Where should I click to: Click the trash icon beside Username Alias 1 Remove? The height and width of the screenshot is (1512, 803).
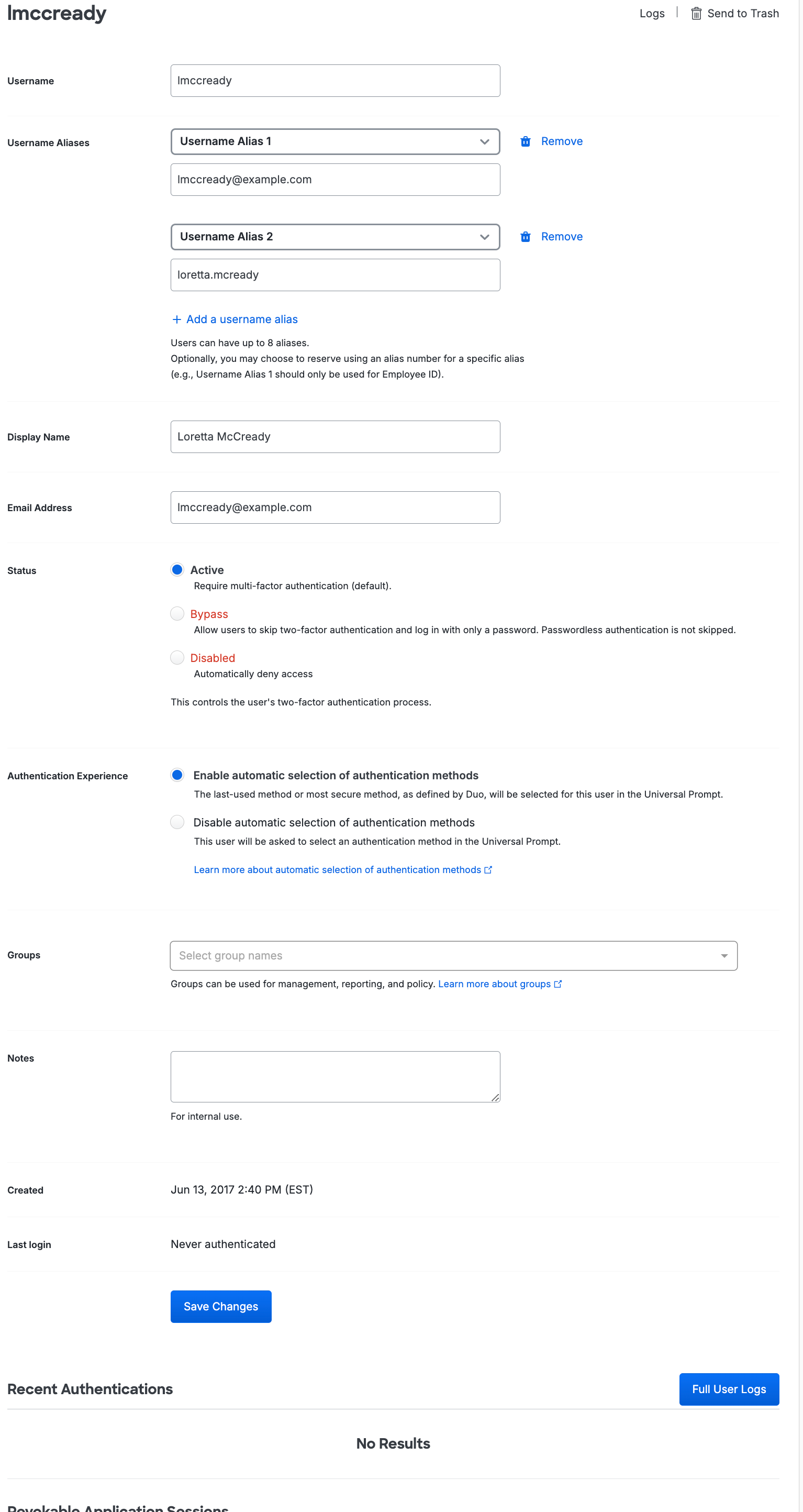click(526, 141)
